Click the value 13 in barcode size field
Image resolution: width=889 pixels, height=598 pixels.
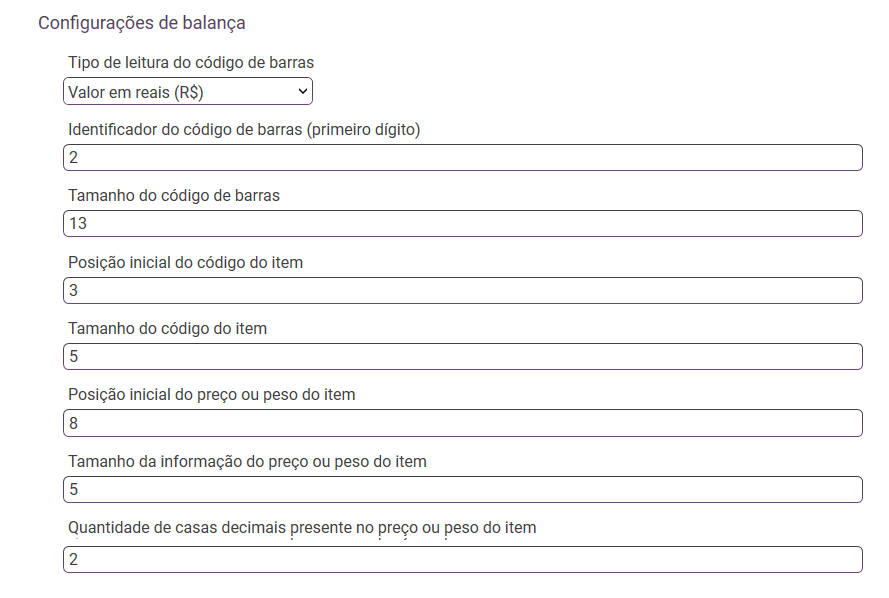click(x=77, y=224)
